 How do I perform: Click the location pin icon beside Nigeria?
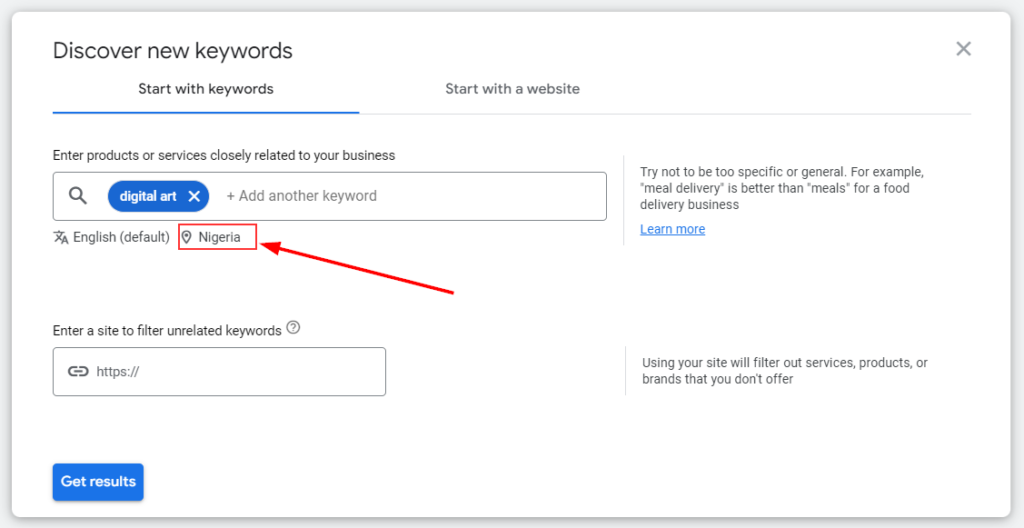[x=187, y=237]
